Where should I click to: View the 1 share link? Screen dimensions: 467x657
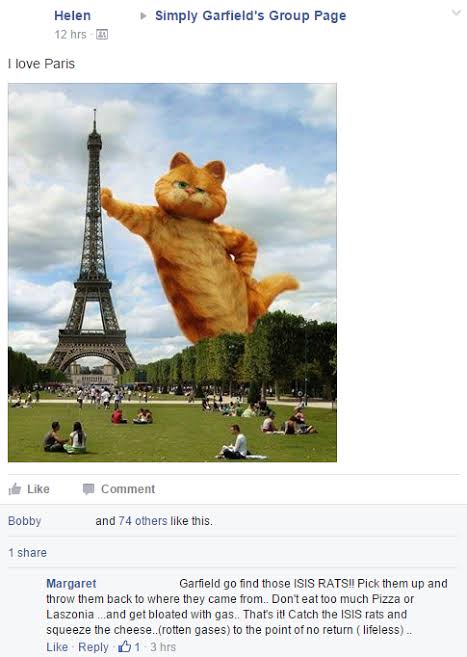[27, 553]
